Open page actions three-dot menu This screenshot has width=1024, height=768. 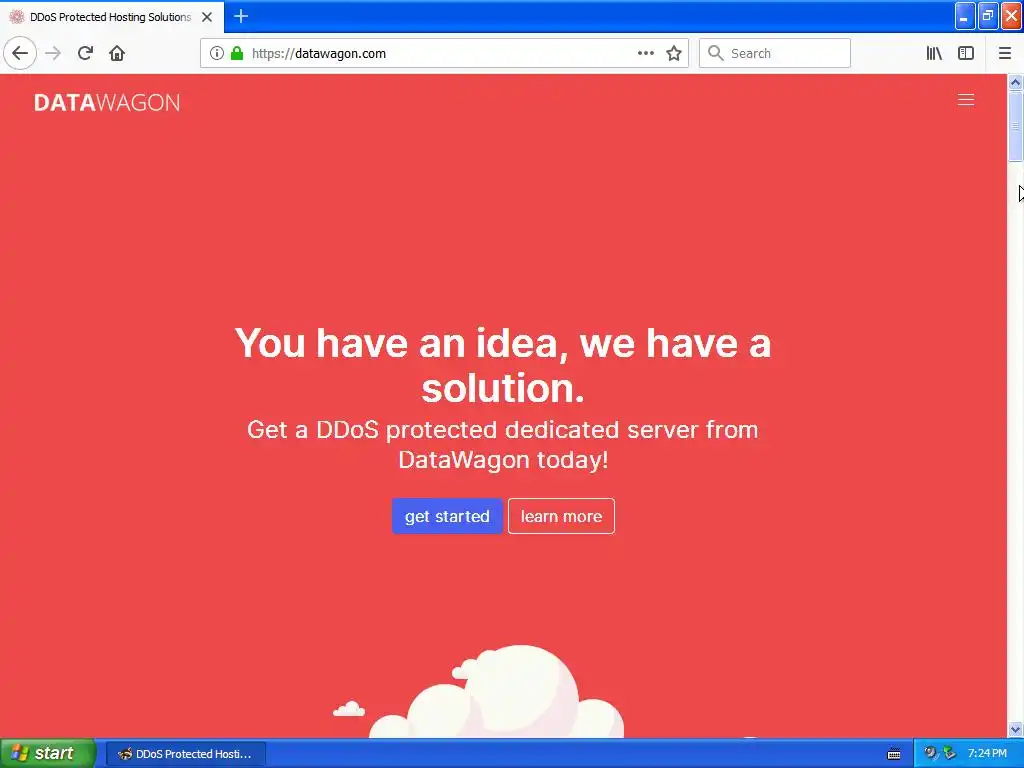[x=645, y=54]
